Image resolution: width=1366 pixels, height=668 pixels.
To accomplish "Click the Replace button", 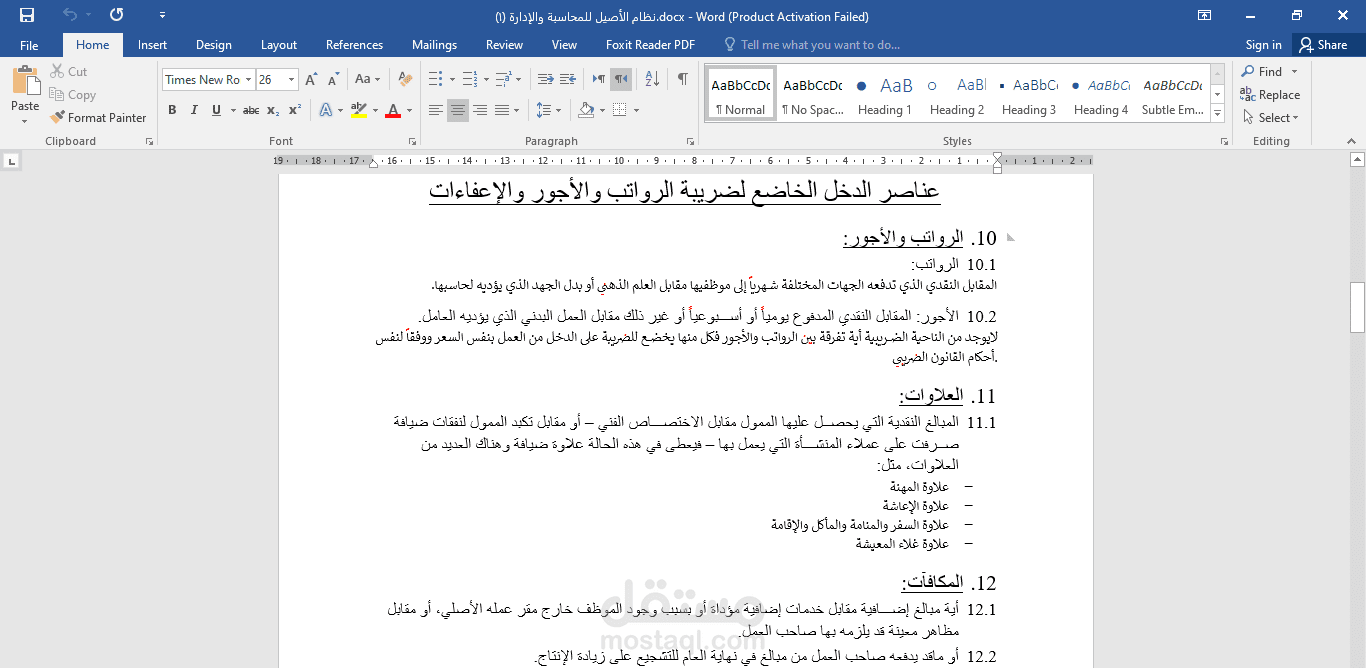I will (x=1270, y=94).
